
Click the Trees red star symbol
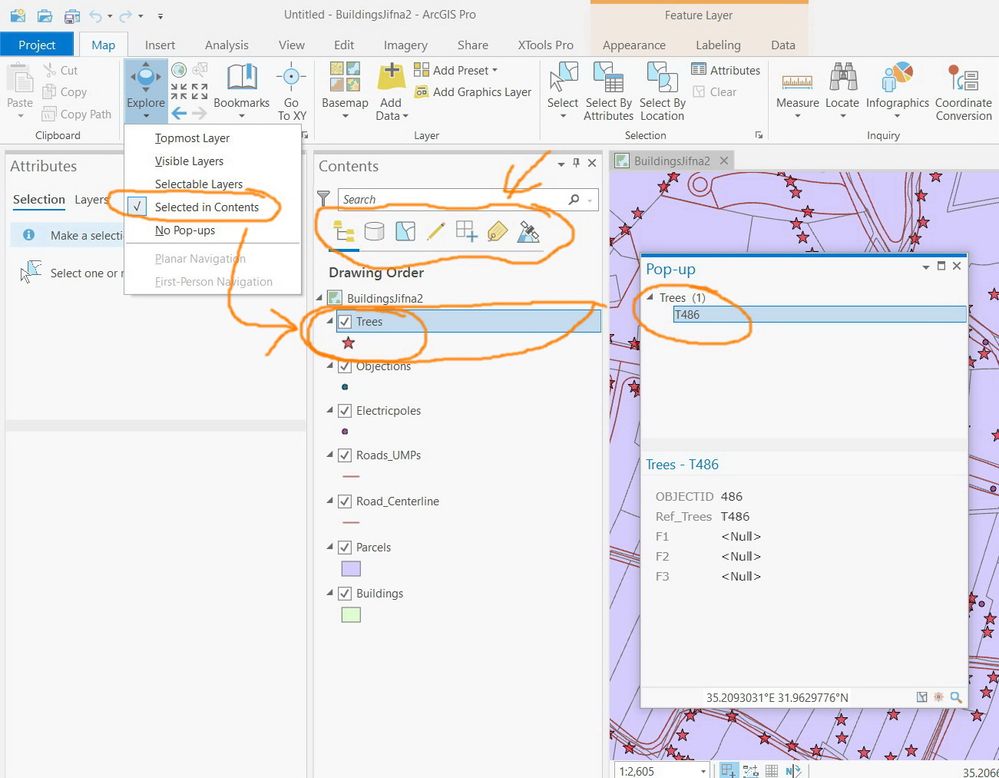tap(348, 343)
